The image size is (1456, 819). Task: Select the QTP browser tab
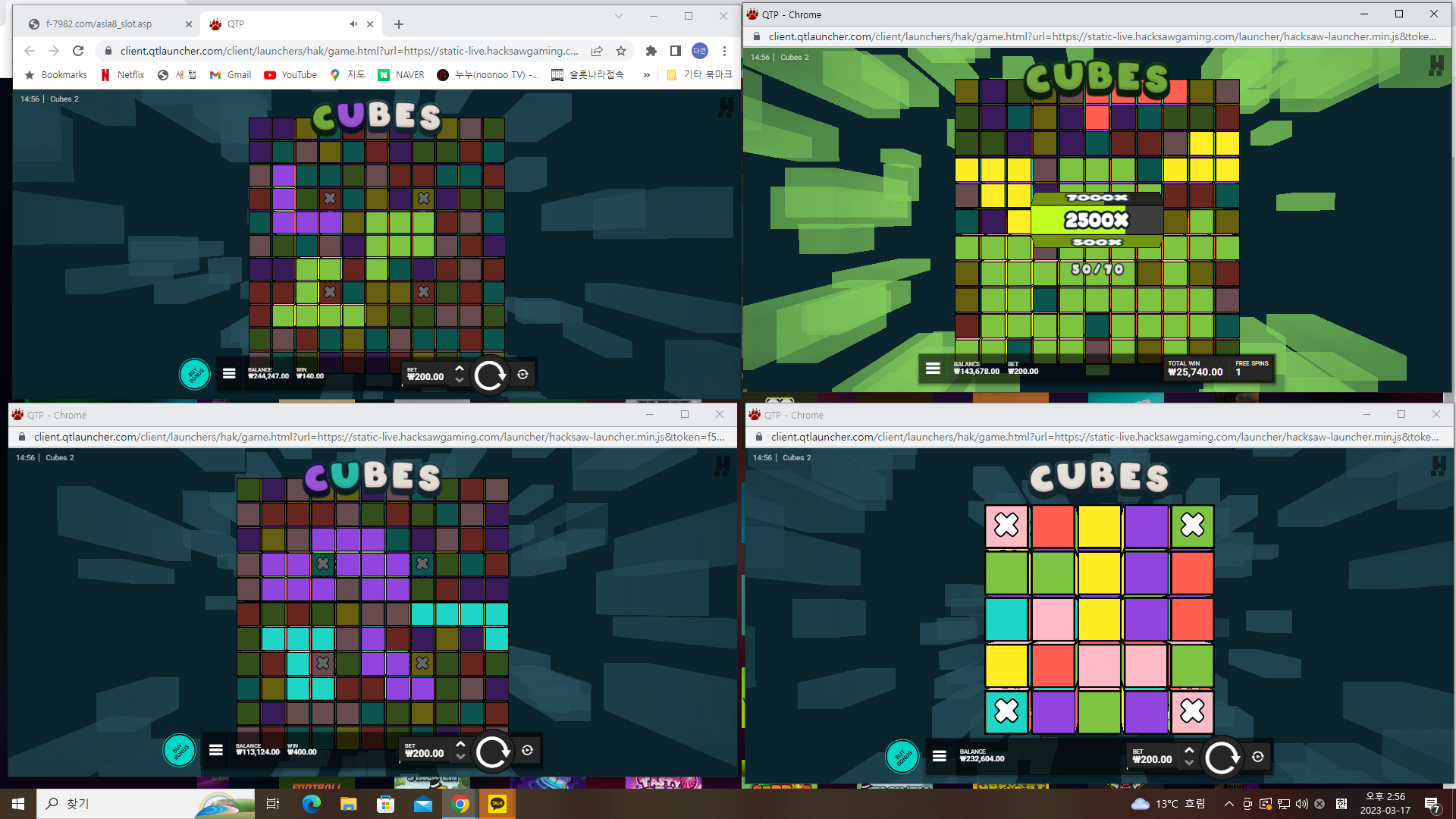coord(288,24)
